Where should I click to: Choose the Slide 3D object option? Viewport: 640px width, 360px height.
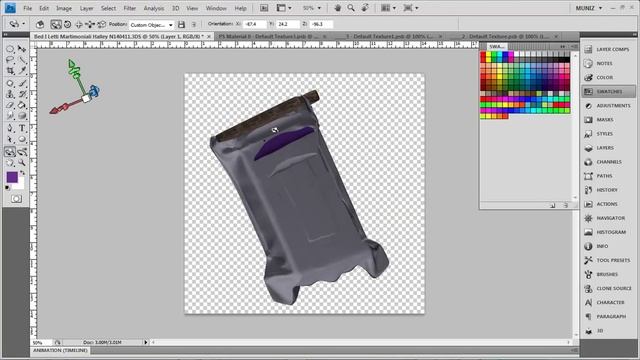[90, 24]
